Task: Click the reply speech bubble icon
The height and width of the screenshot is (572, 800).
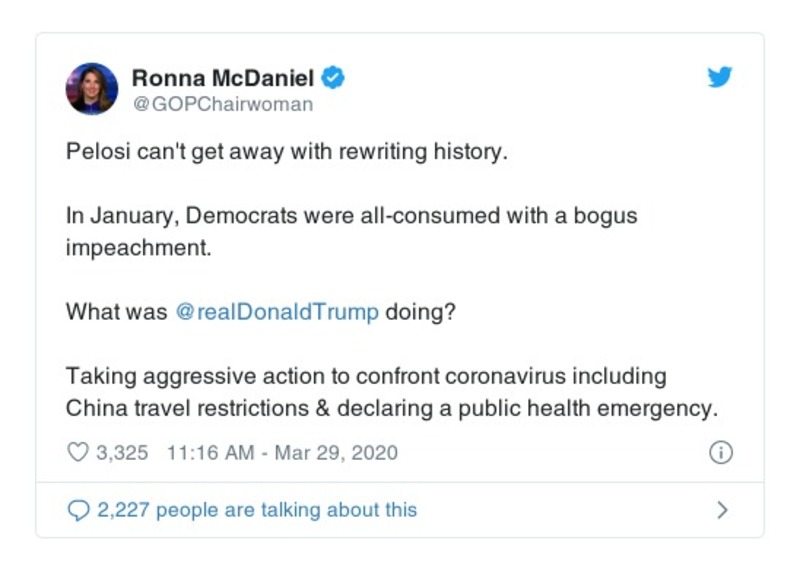Action: 77,510
